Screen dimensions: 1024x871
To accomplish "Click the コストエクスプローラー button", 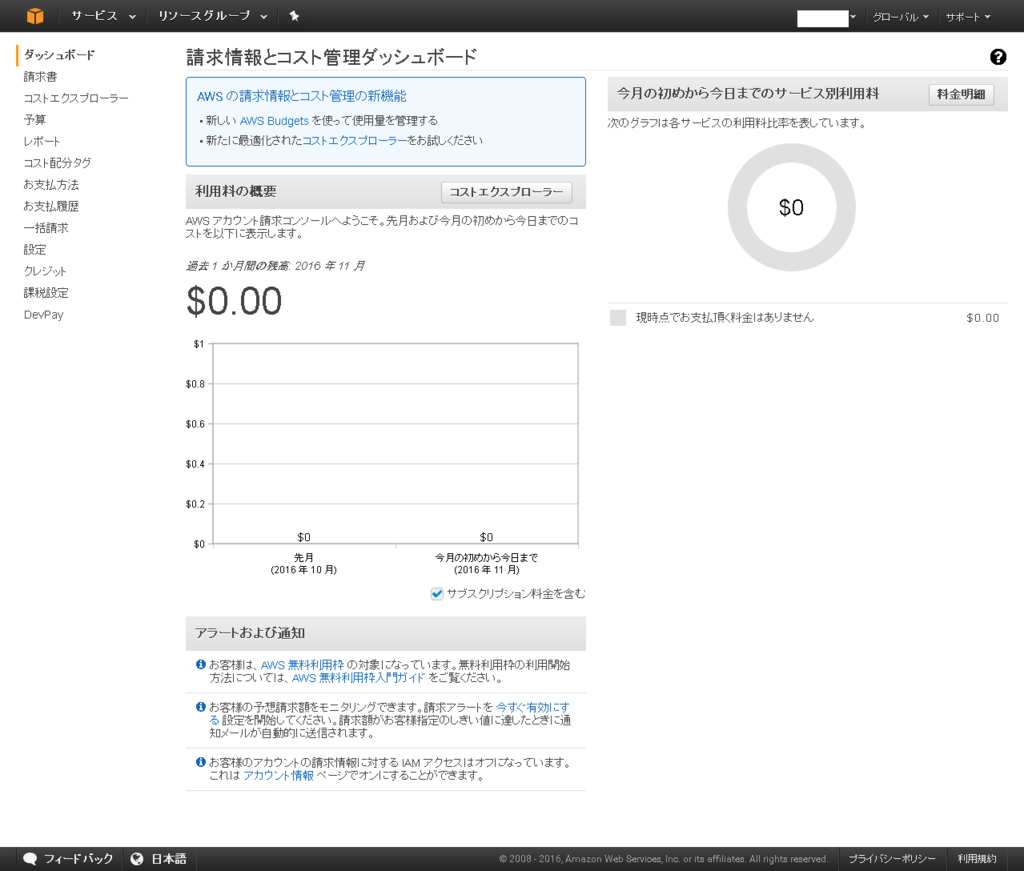I will click(x=507, y=192).
